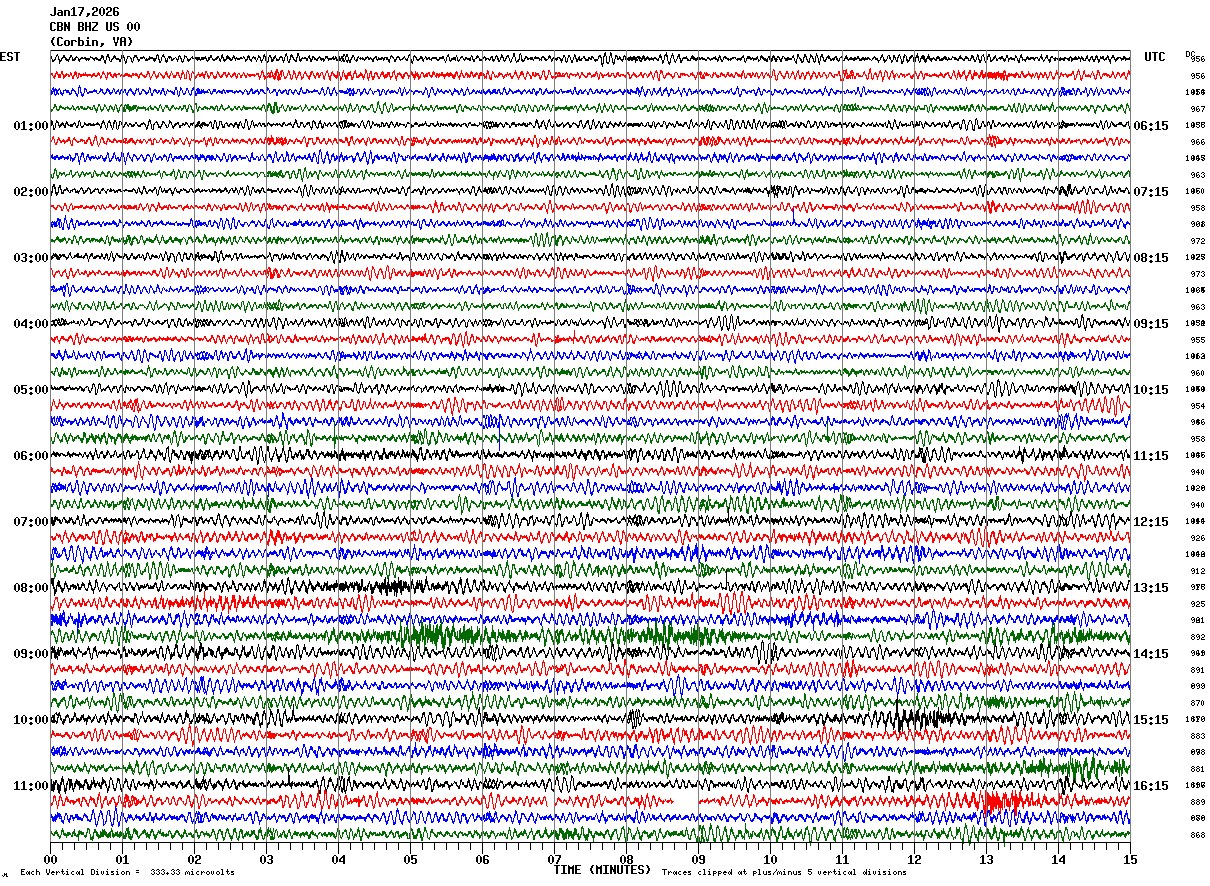Click minute tick '07' on bottom axis
The image size is (1210, 886).
554,859
